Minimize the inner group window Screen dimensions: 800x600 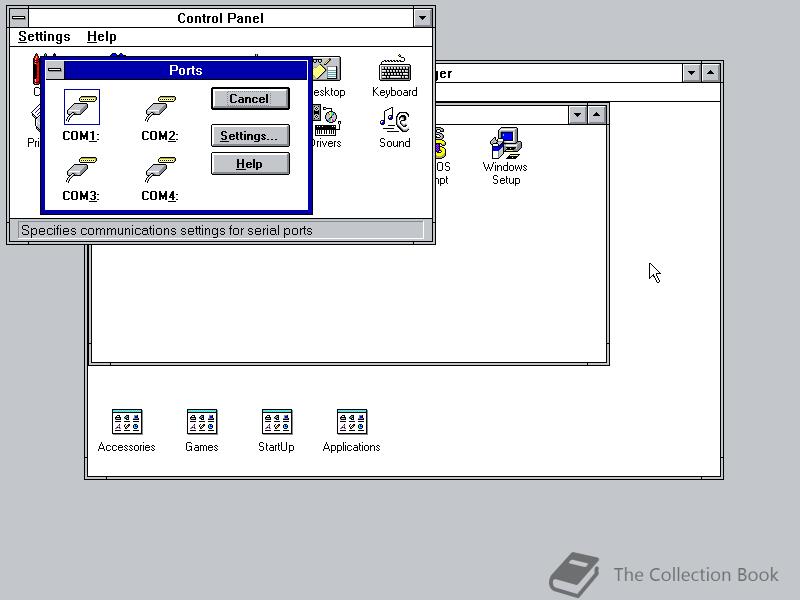point(577,115)
